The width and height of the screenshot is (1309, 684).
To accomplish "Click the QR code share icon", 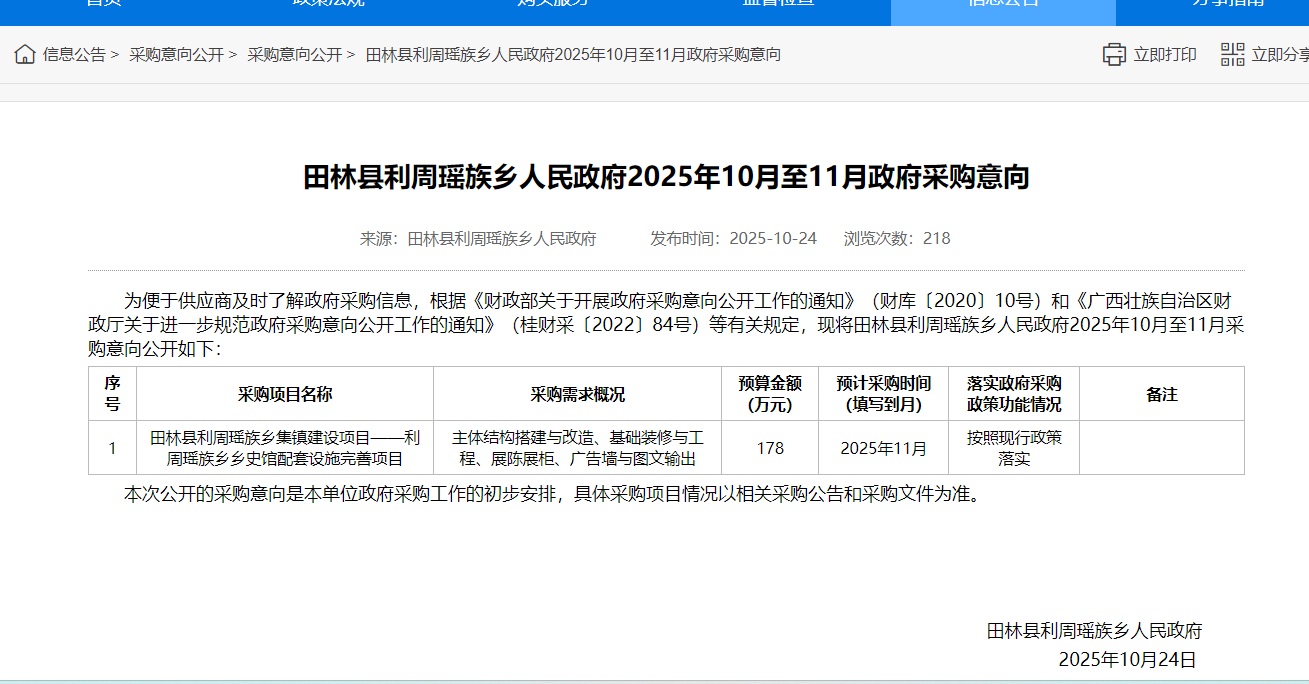I will point(1232,55).
